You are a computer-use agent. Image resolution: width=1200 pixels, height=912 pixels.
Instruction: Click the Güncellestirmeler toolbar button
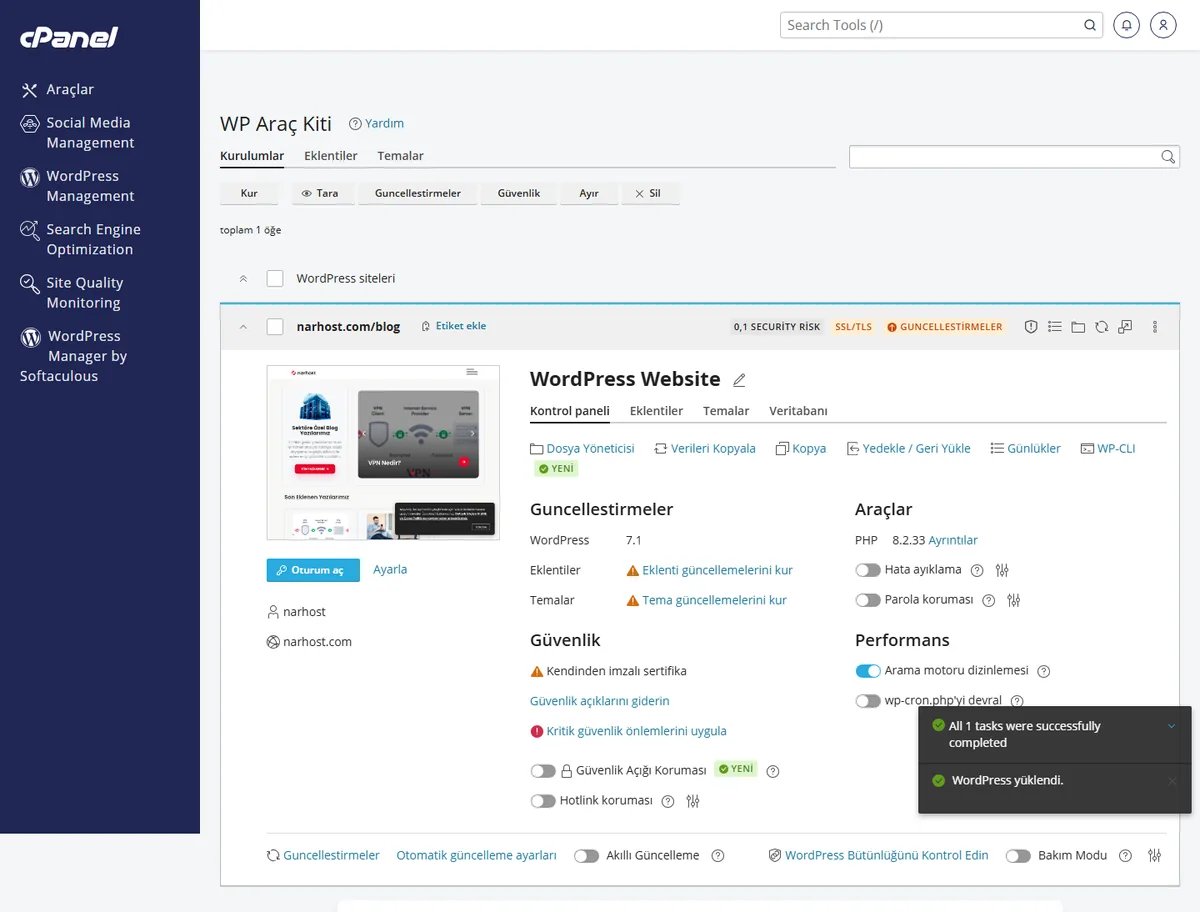pyautogui.click(x=418, y=193)
